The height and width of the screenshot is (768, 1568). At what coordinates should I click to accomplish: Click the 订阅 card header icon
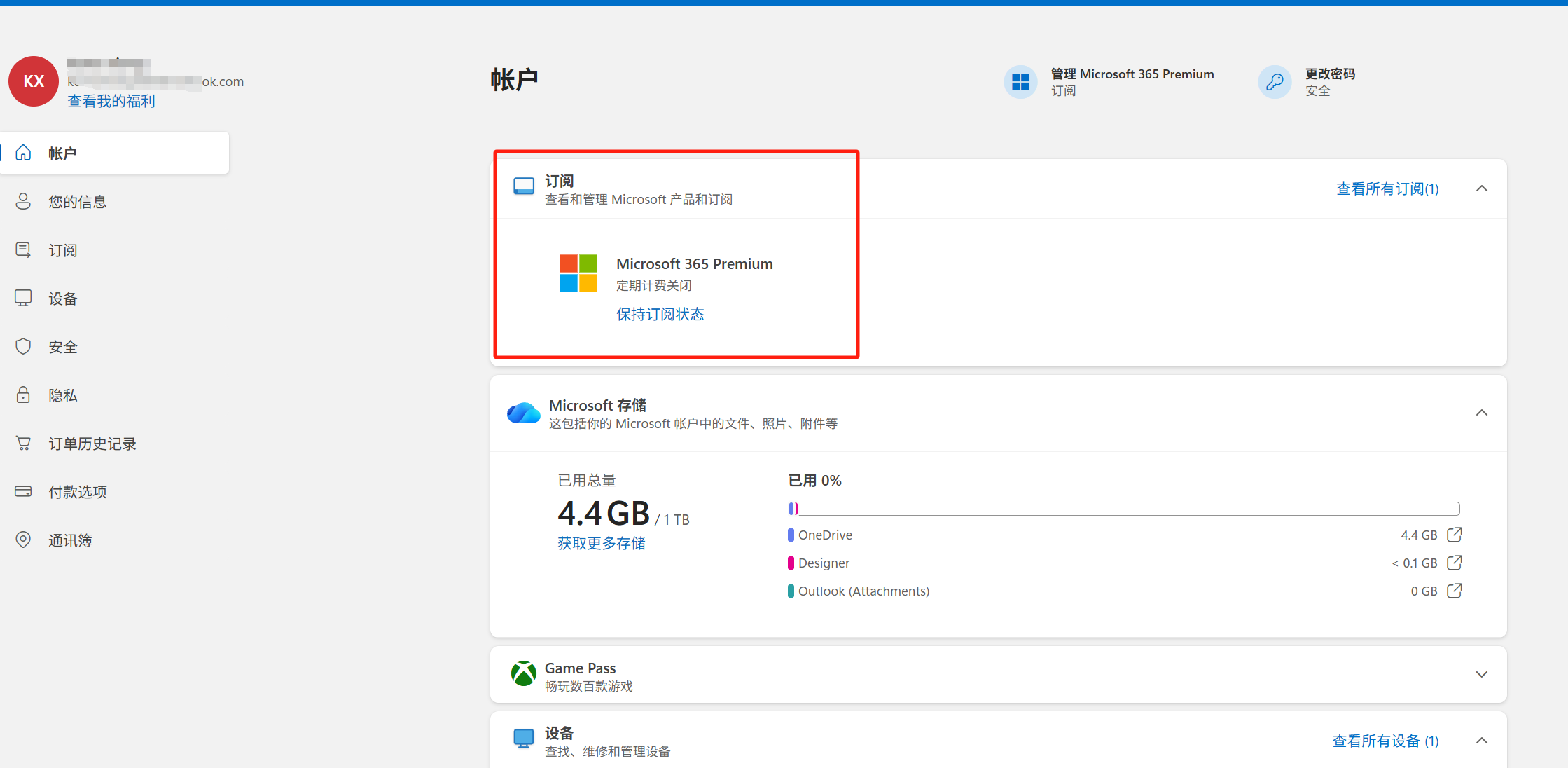(524, 186)
